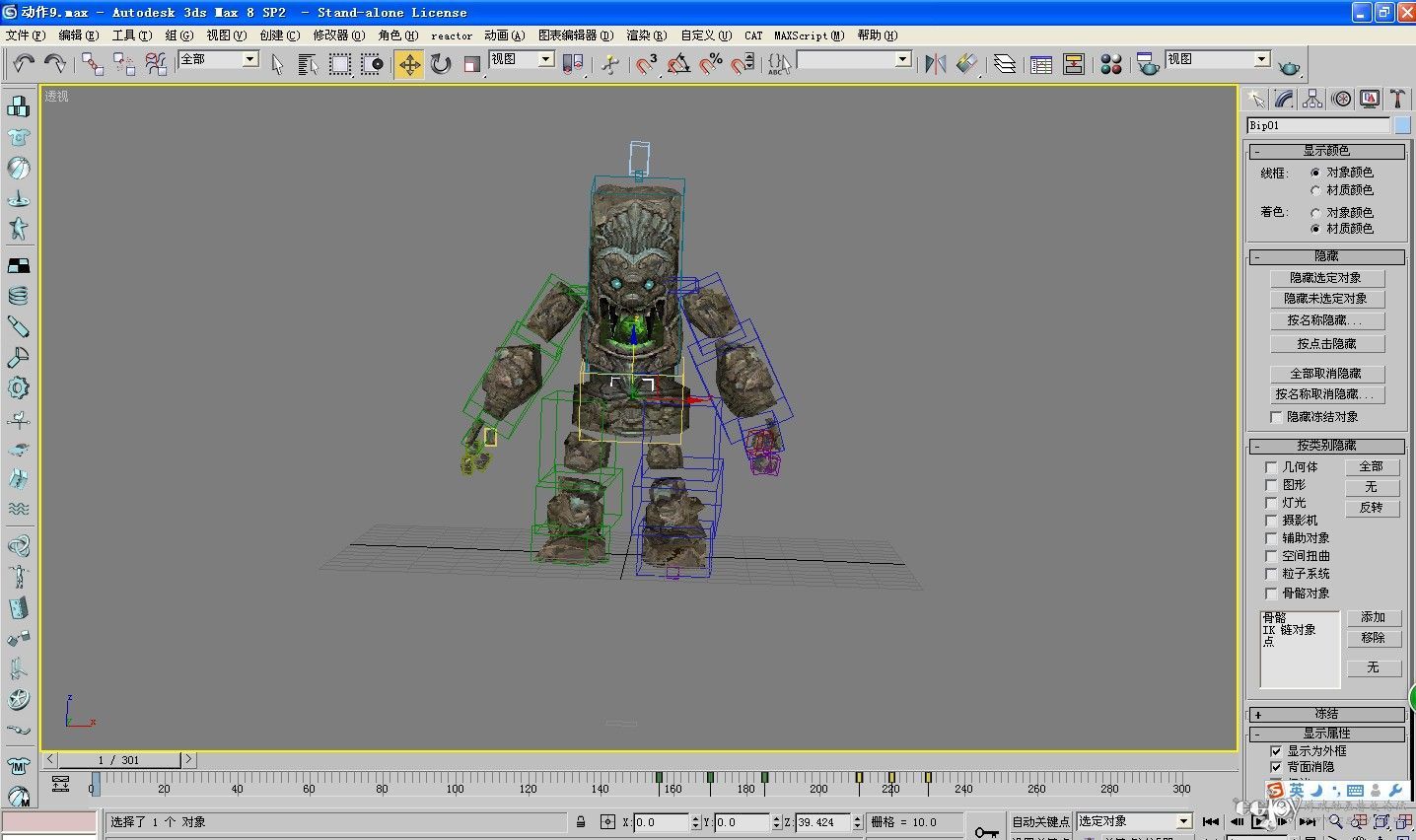Collapse the 显示颜色 rollout

click(x=1326, y=152)
